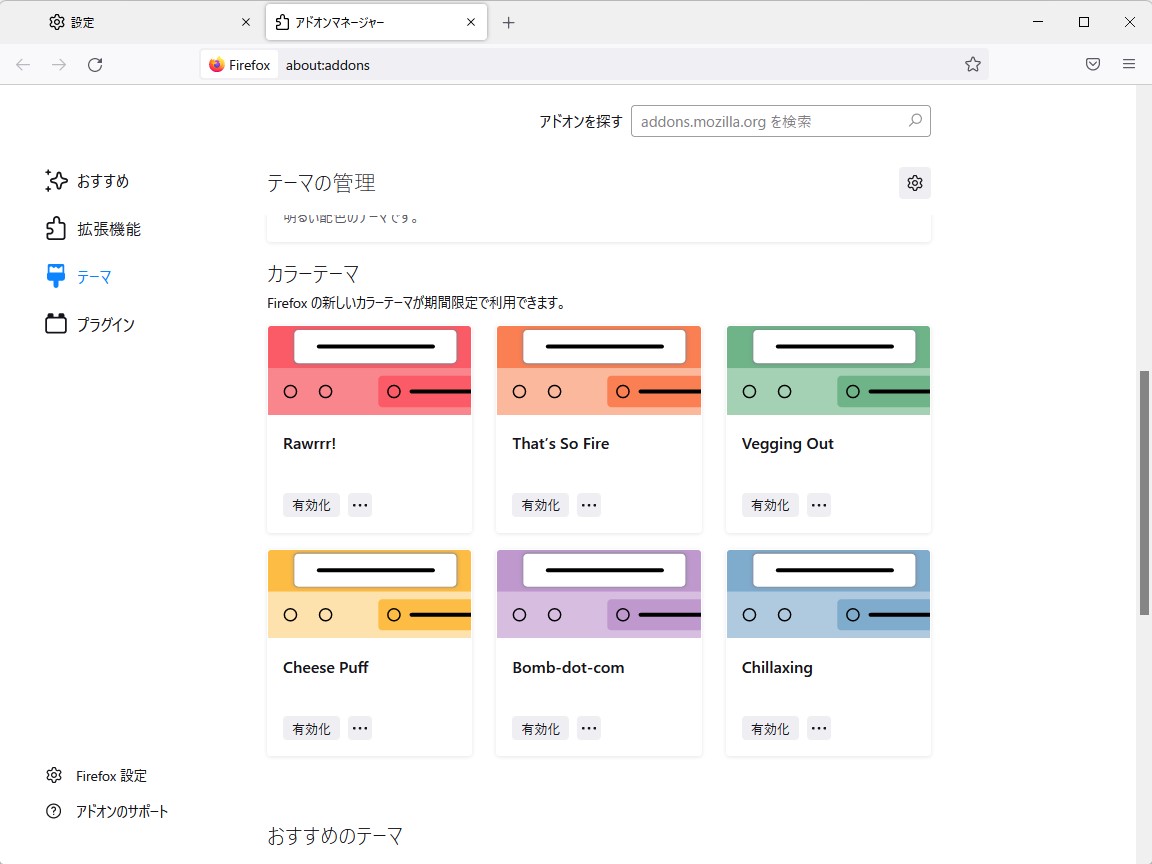Reload the about:addons page
This screenshot has height=864, width=1152.
pyautogui.click(x=95, y=64)
